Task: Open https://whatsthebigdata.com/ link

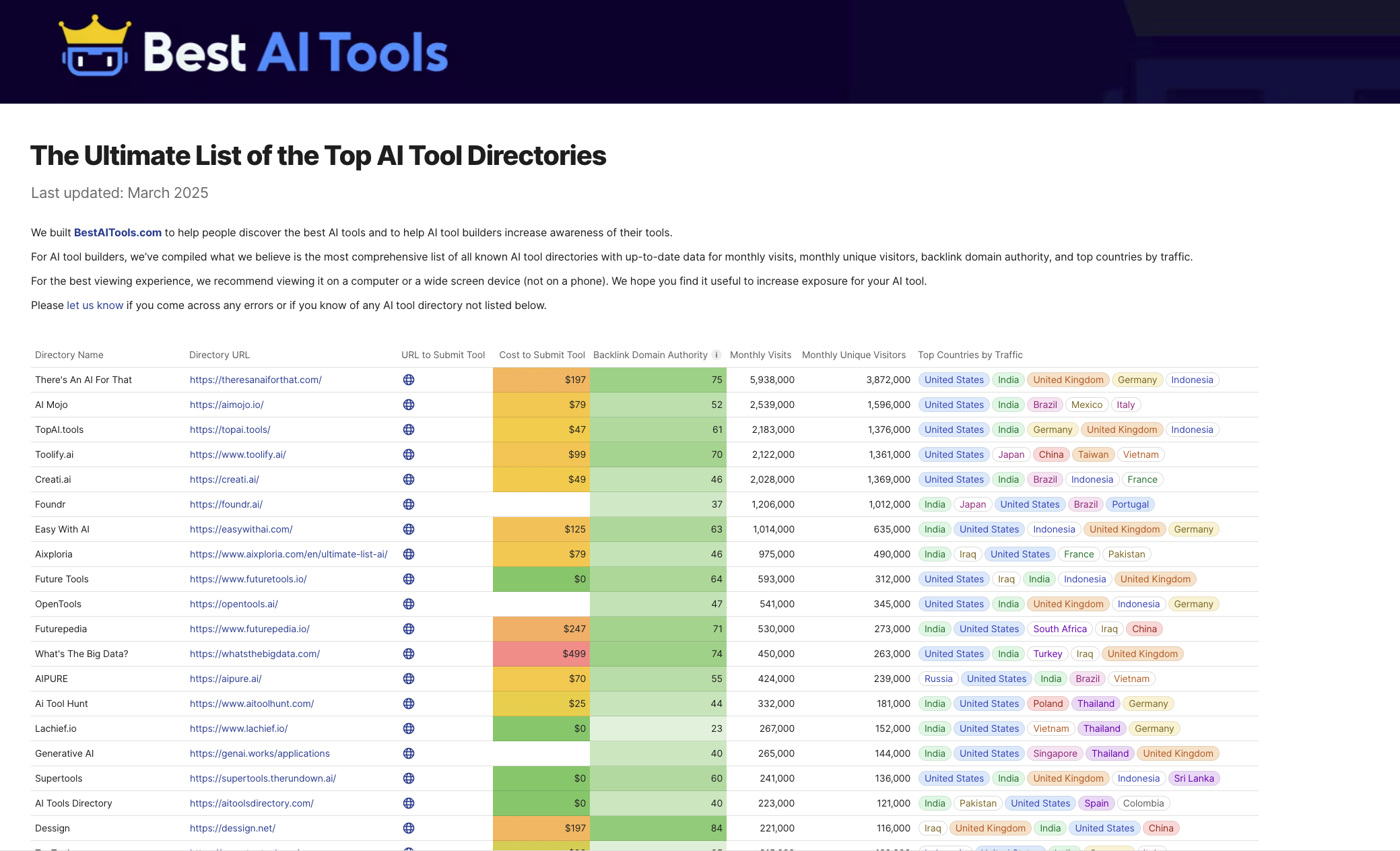Action: pyautogui.click(x=255, y=654)
